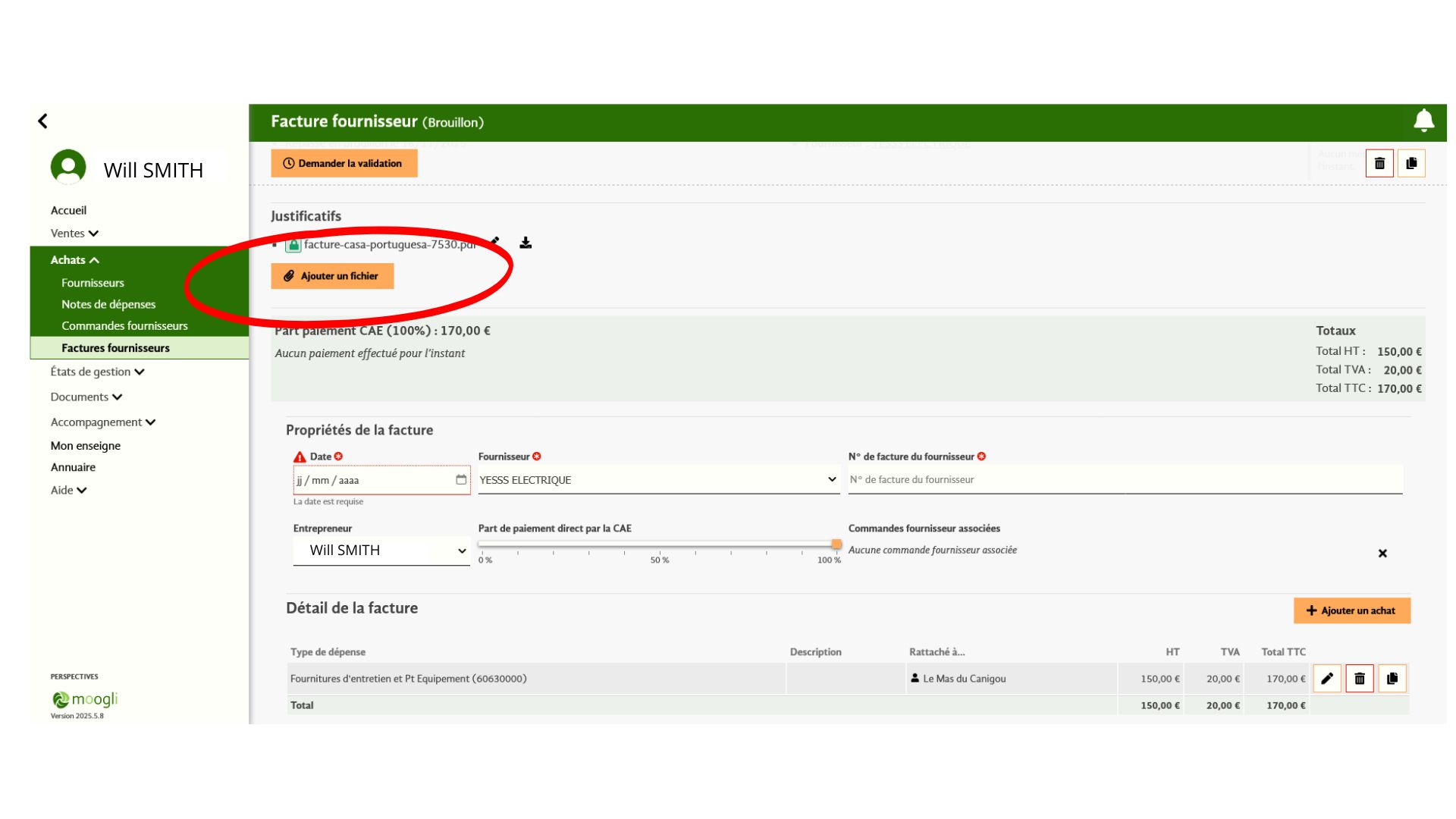The image size is (1456, 819).
Task: Click Demander la validation button
Action: [x=344, y=163]
